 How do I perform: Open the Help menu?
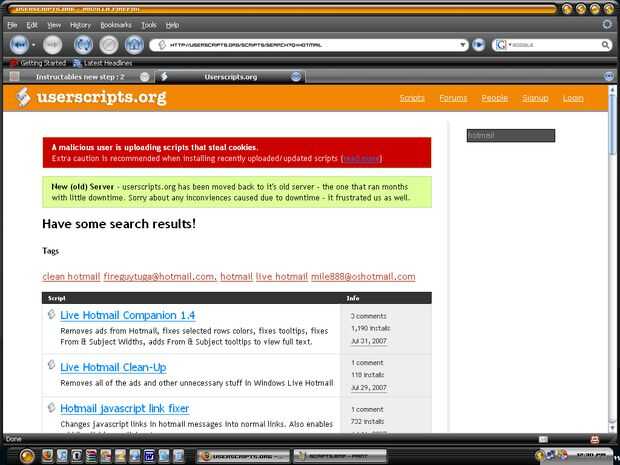point(172,25)
